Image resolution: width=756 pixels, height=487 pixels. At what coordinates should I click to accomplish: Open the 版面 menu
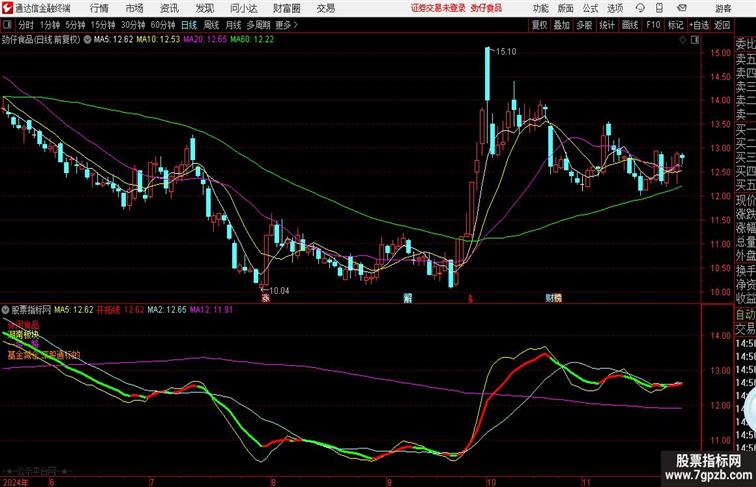point(566,8)
